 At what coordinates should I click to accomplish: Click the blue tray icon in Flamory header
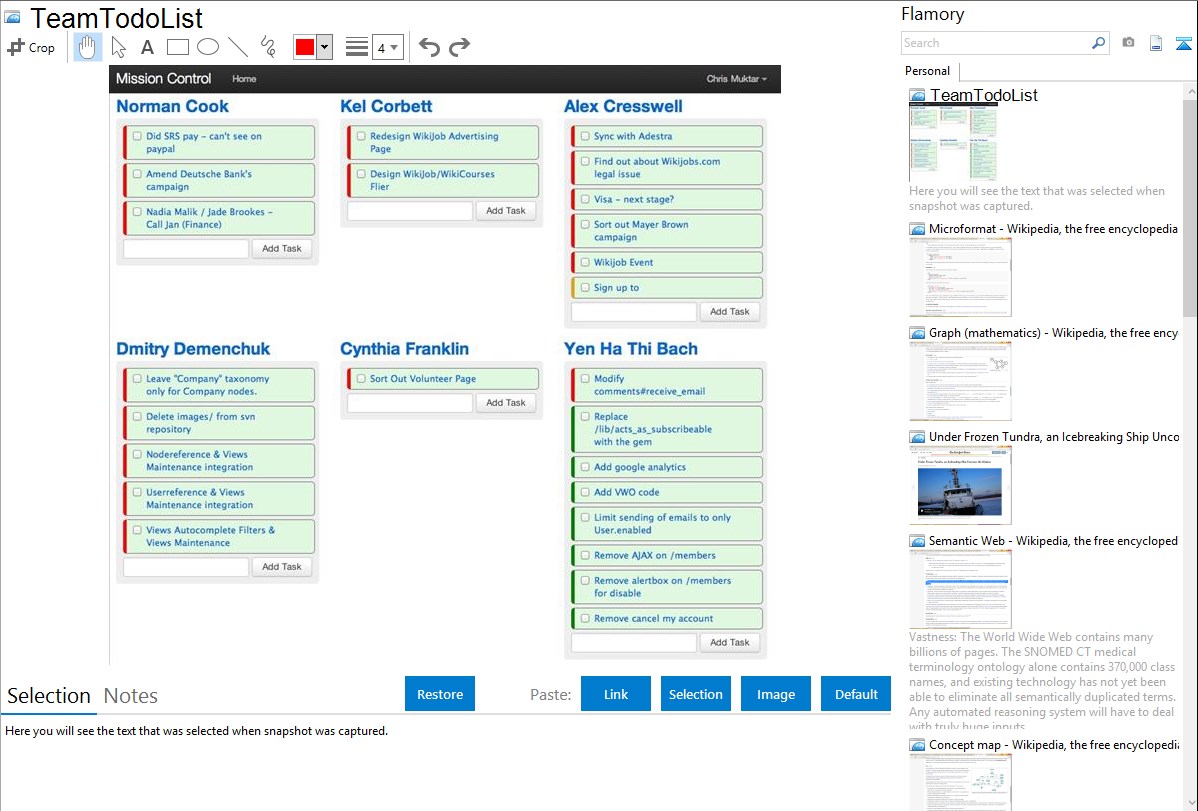(1183, 43)
